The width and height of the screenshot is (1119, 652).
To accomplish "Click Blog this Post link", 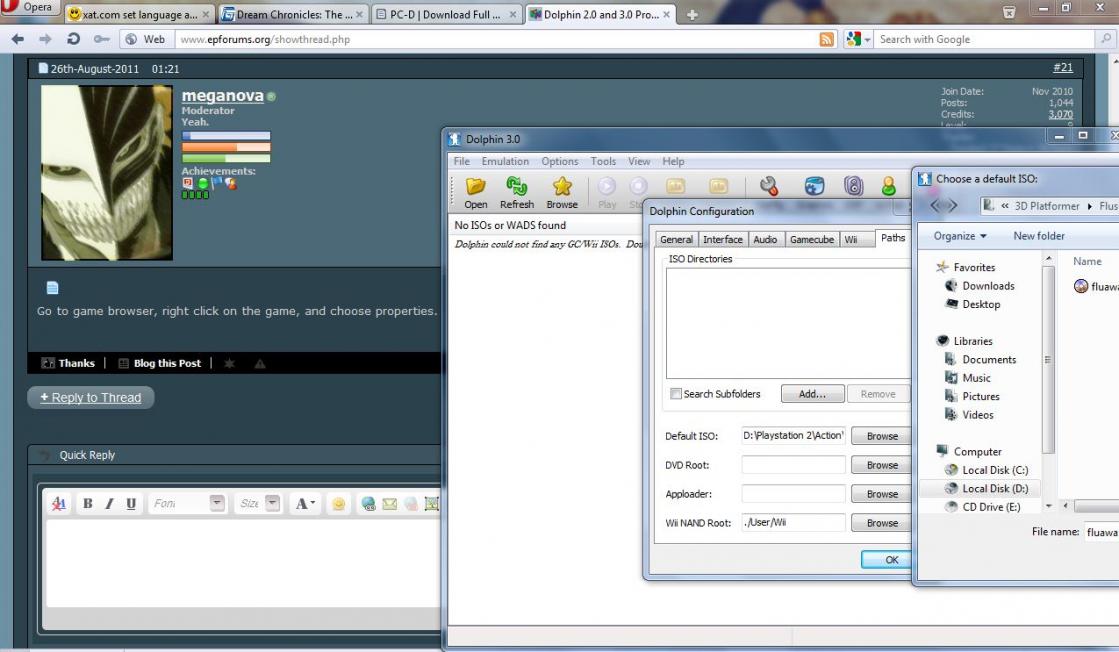I will tap(160, 363).
